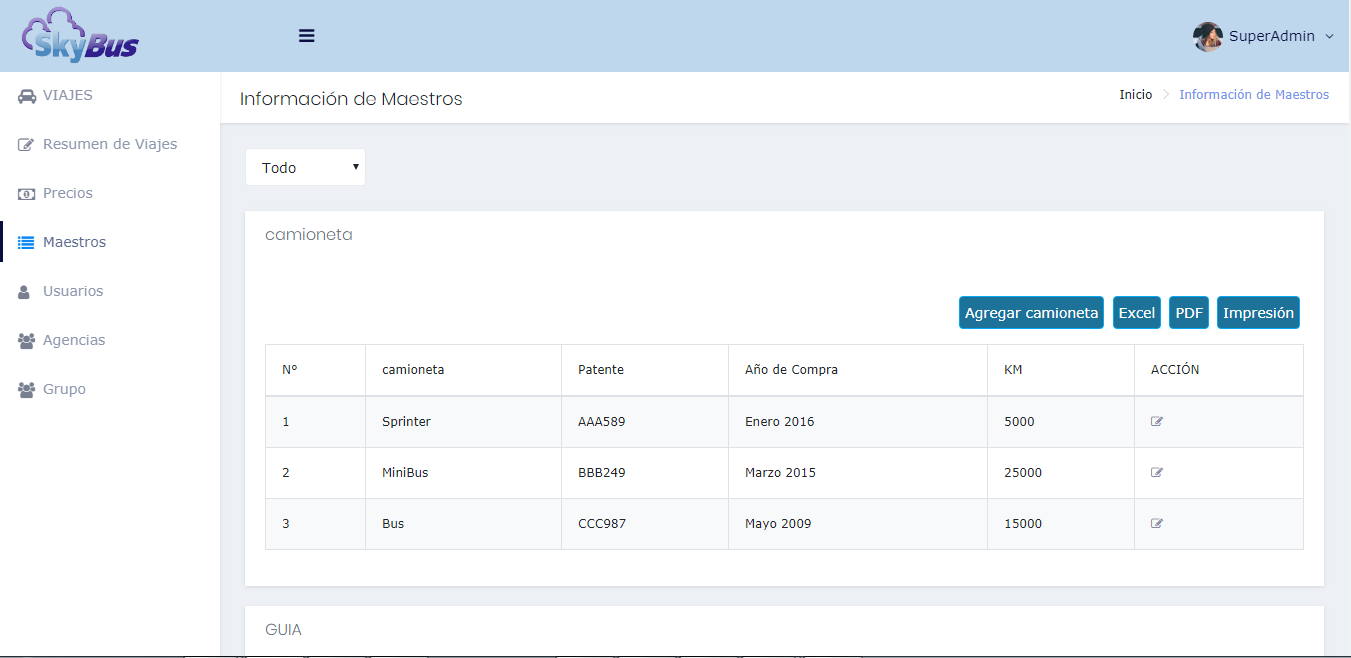
Task: Click edit icon for Bus row
Action: pos(1157,524)
